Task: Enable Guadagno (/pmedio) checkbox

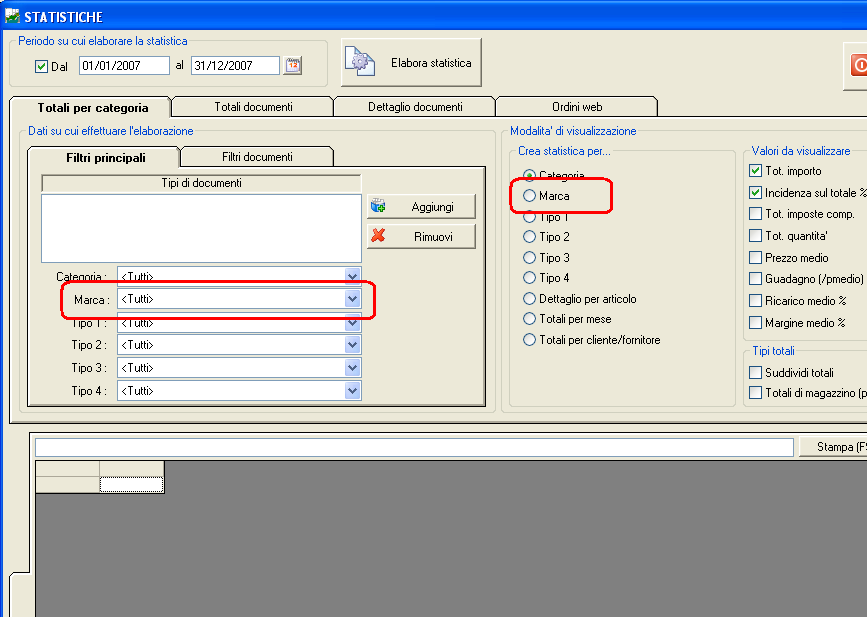Action: click(x=755, y=278)
